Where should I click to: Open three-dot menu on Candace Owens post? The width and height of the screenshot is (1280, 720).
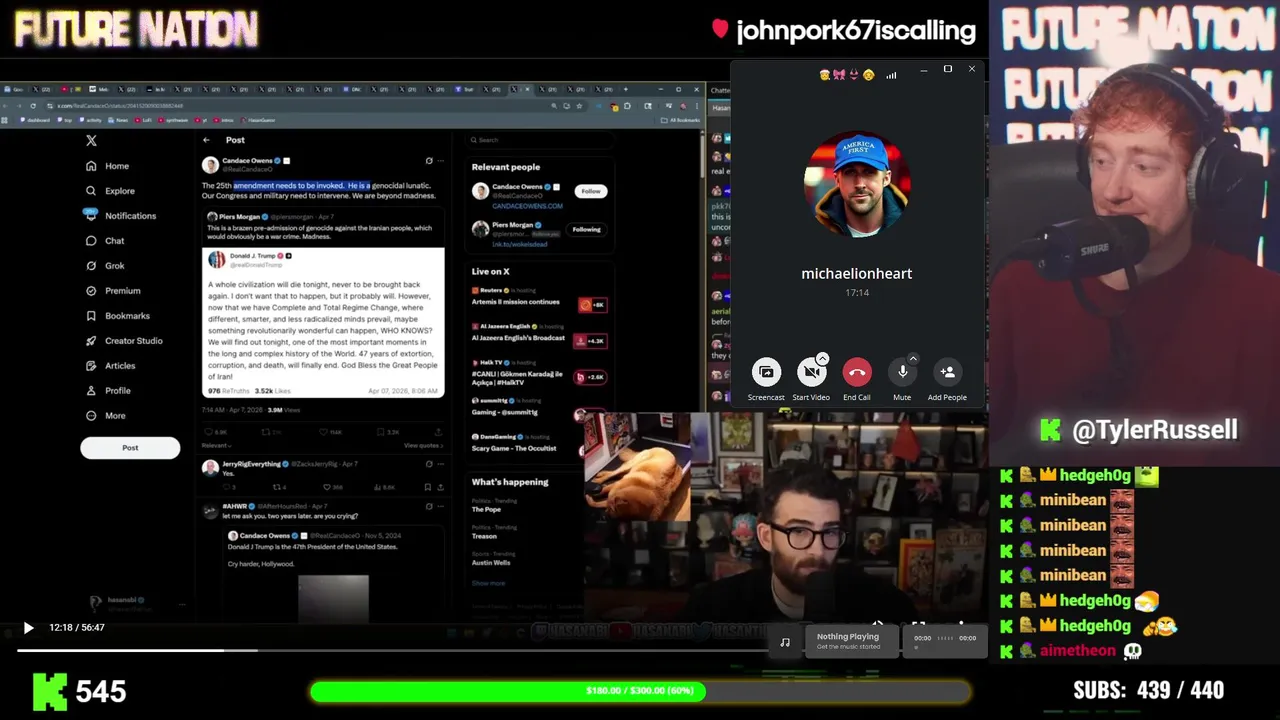point(440,161)
